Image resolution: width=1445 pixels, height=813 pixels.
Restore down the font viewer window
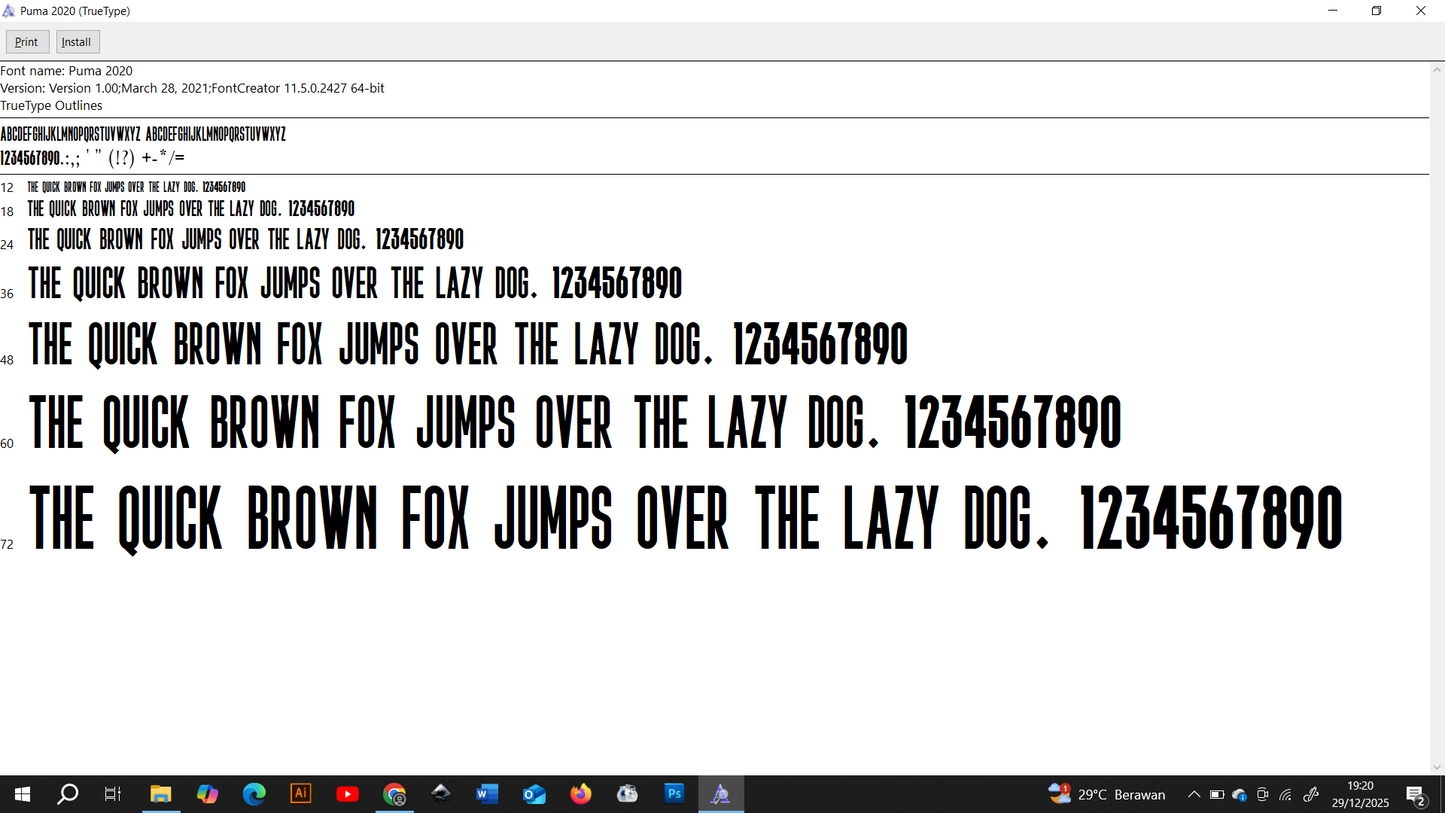coord(1377,11)
